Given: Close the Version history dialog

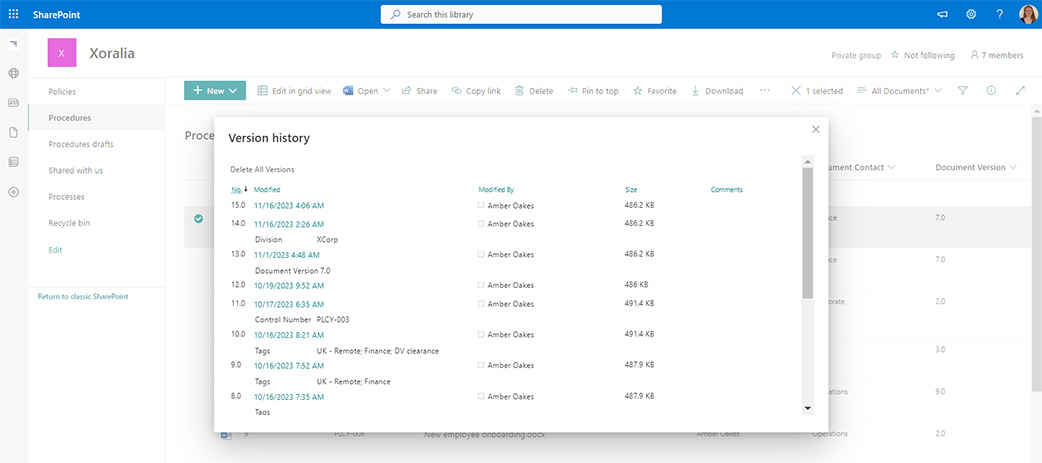Looking at the screenshot, I should point(816,130).
